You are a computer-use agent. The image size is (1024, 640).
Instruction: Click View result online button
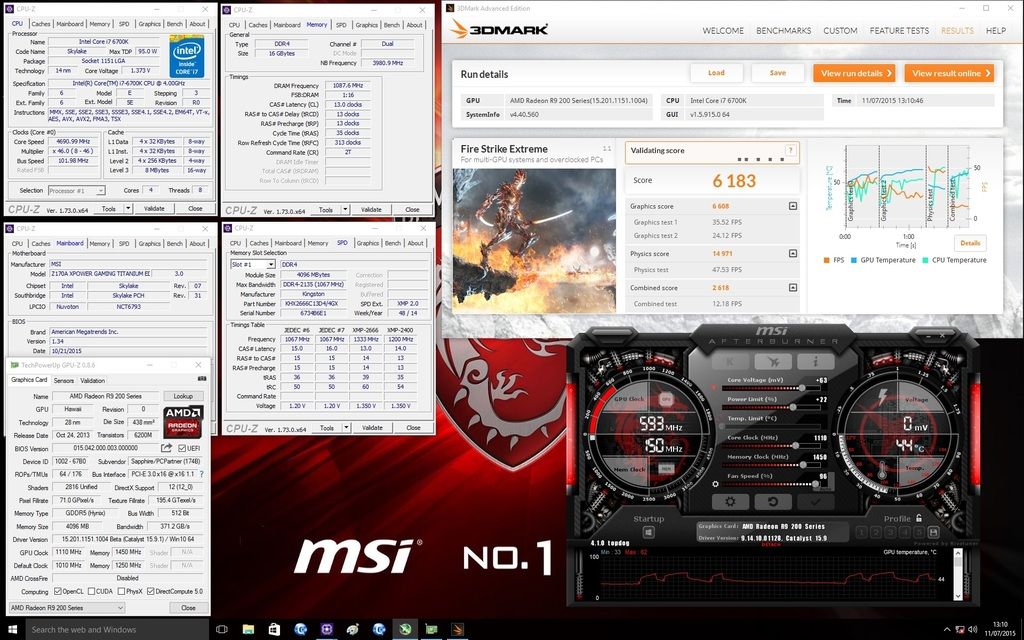pos(950,73)
